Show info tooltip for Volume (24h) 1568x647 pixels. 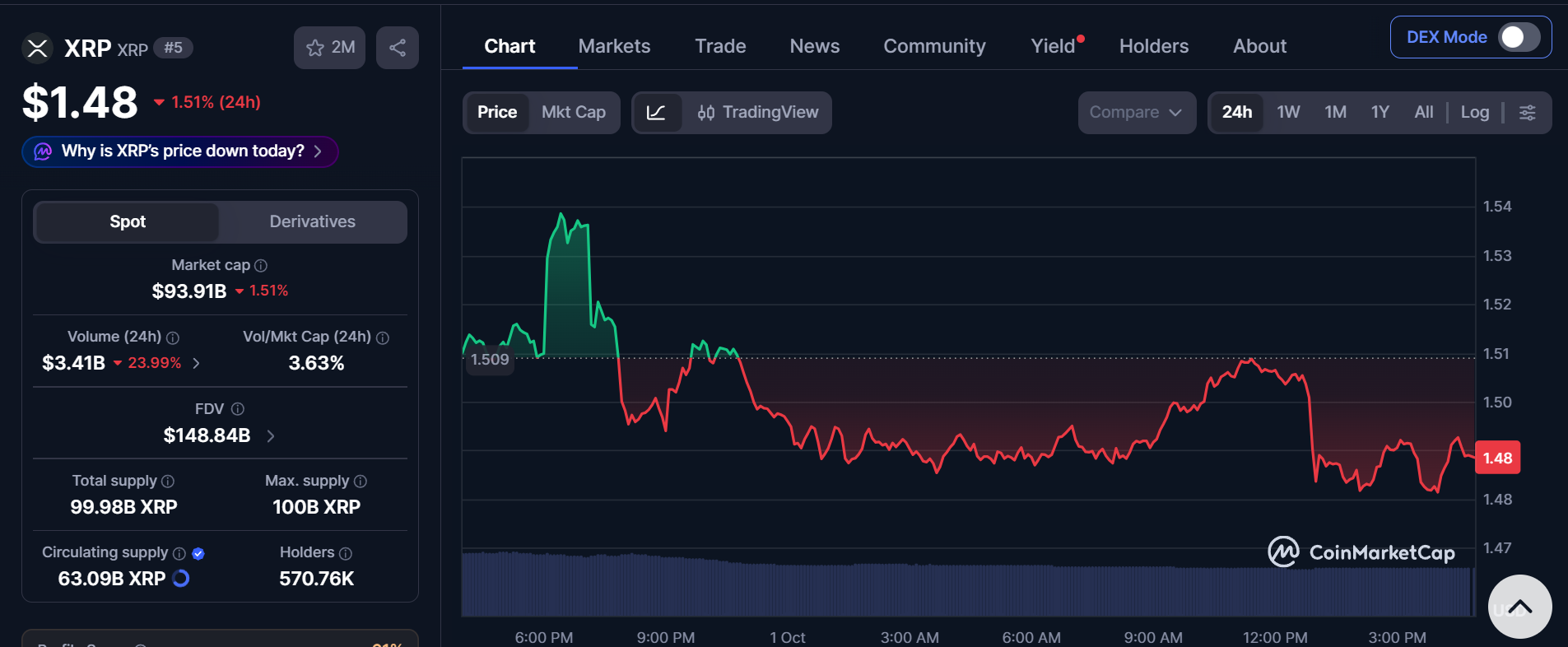[173, 337]
